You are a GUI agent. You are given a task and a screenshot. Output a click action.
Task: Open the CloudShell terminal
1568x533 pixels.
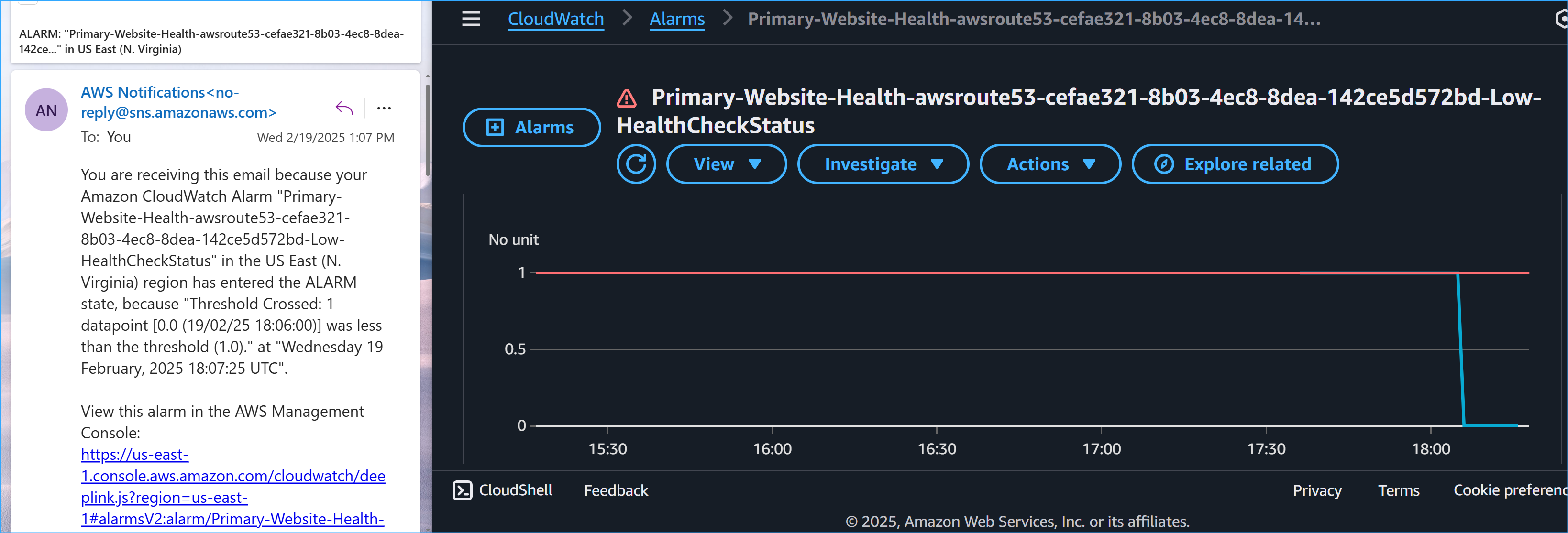pos(503,490)
